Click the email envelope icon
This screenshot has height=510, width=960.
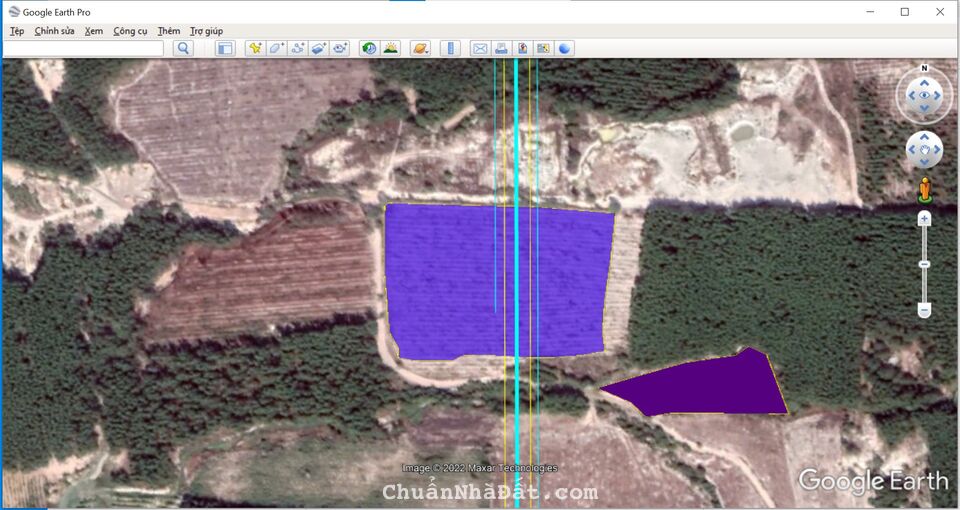click(479, 48)
